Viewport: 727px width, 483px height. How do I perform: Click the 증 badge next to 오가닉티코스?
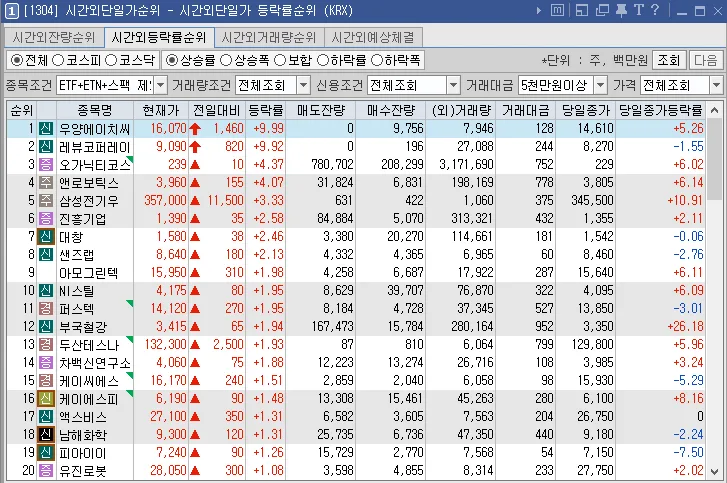45,165
